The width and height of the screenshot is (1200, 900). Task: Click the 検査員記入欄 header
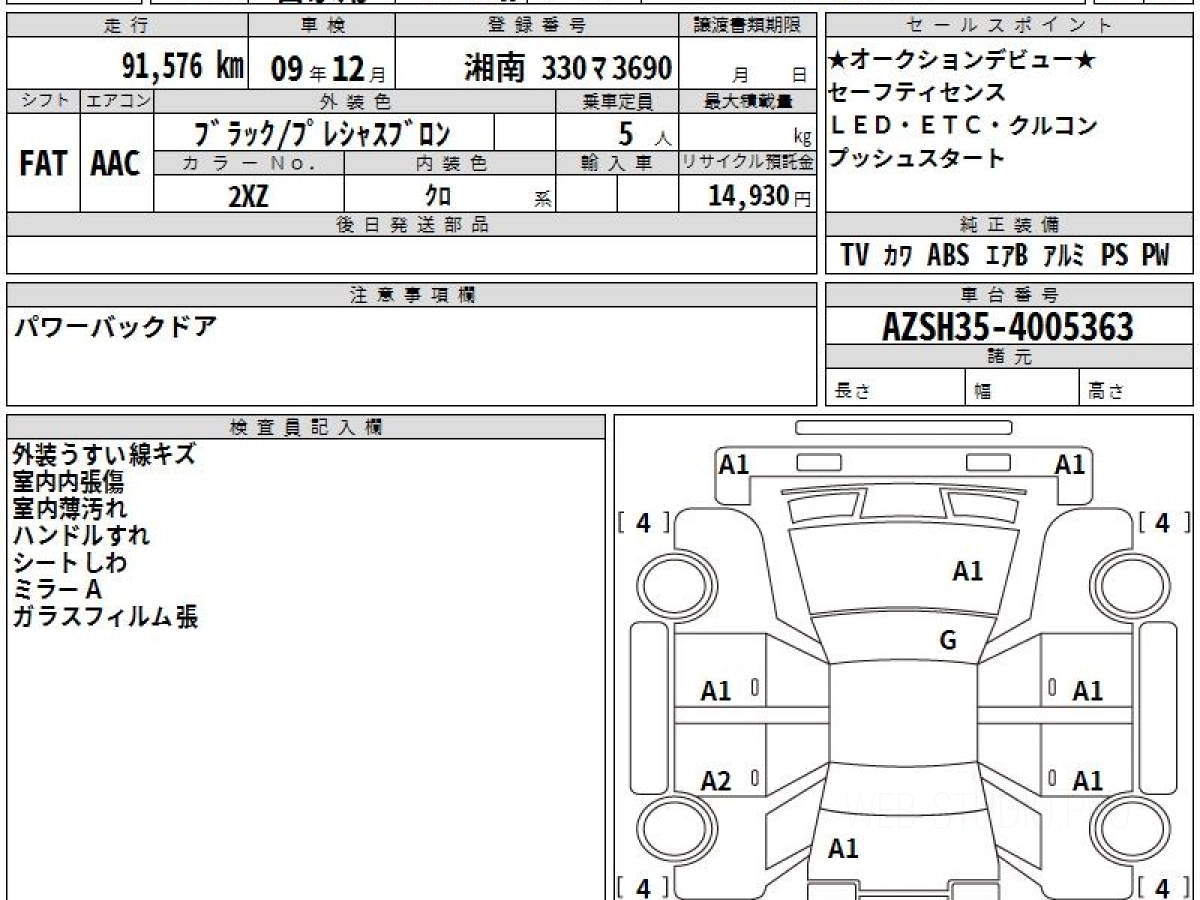(306, 427)
